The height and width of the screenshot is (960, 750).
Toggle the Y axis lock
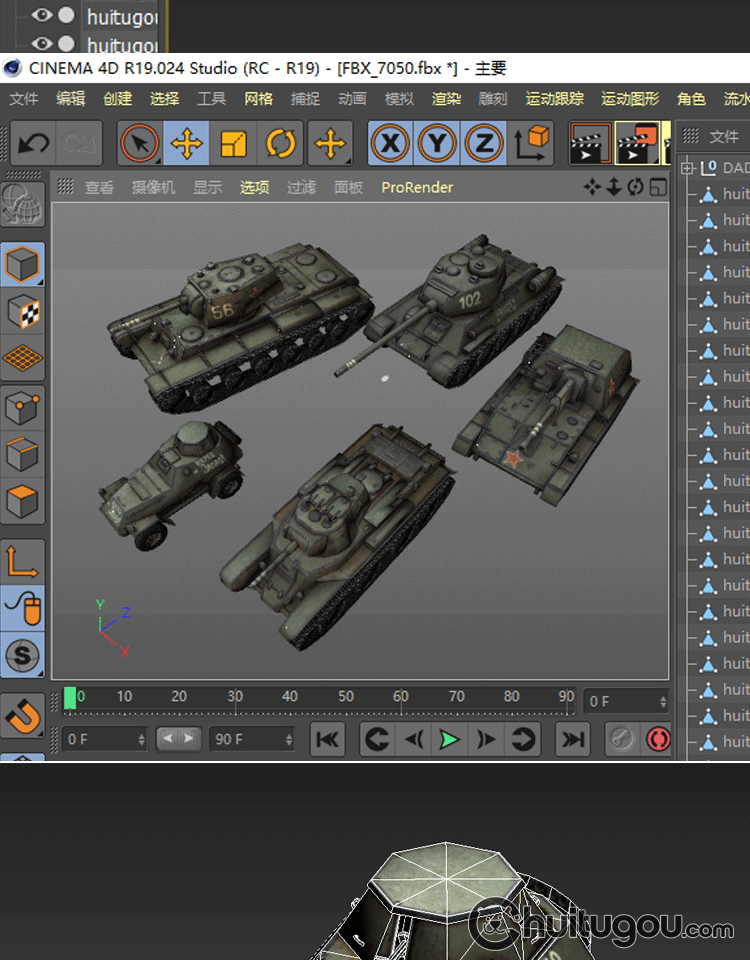[437, 144]
